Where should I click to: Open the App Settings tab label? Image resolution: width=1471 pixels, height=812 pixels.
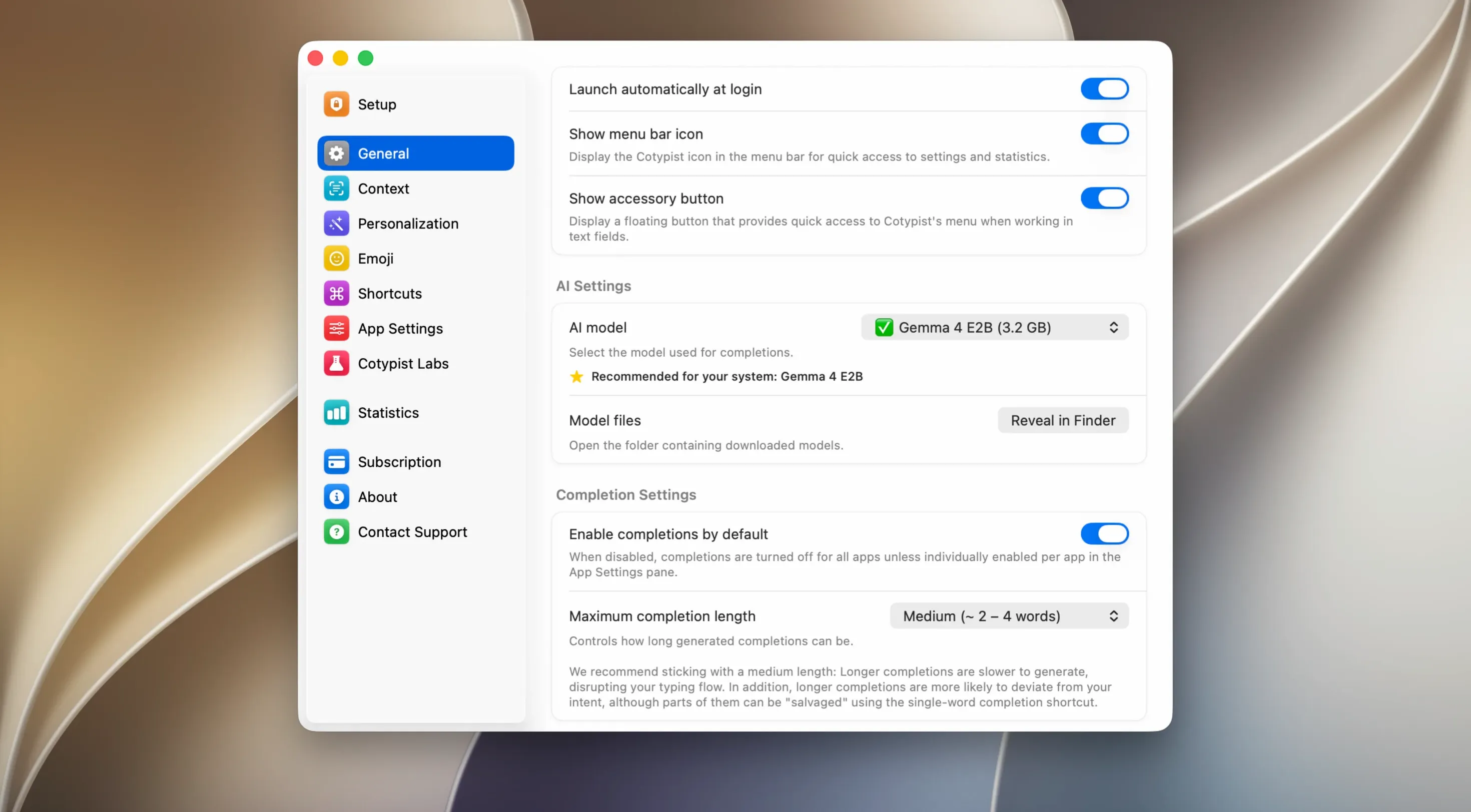click(x=400, y=329)
